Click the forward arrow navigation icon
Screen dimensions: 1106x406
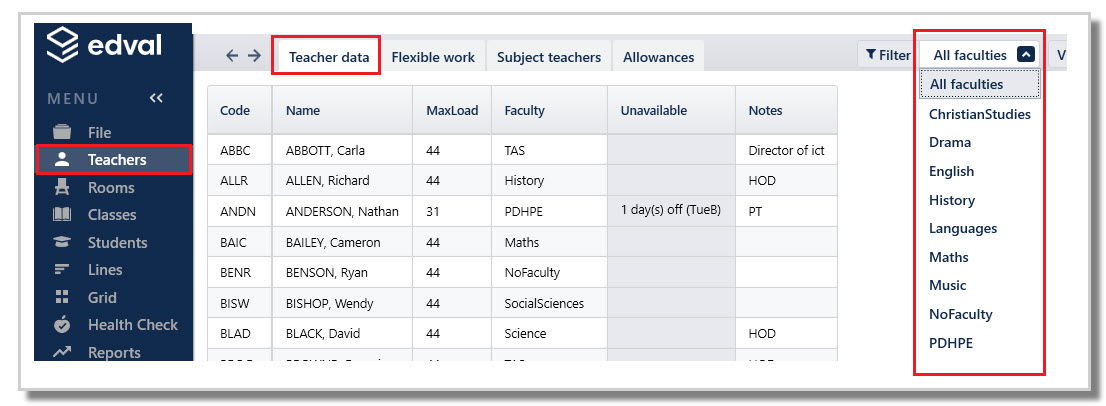click(254, 56)
